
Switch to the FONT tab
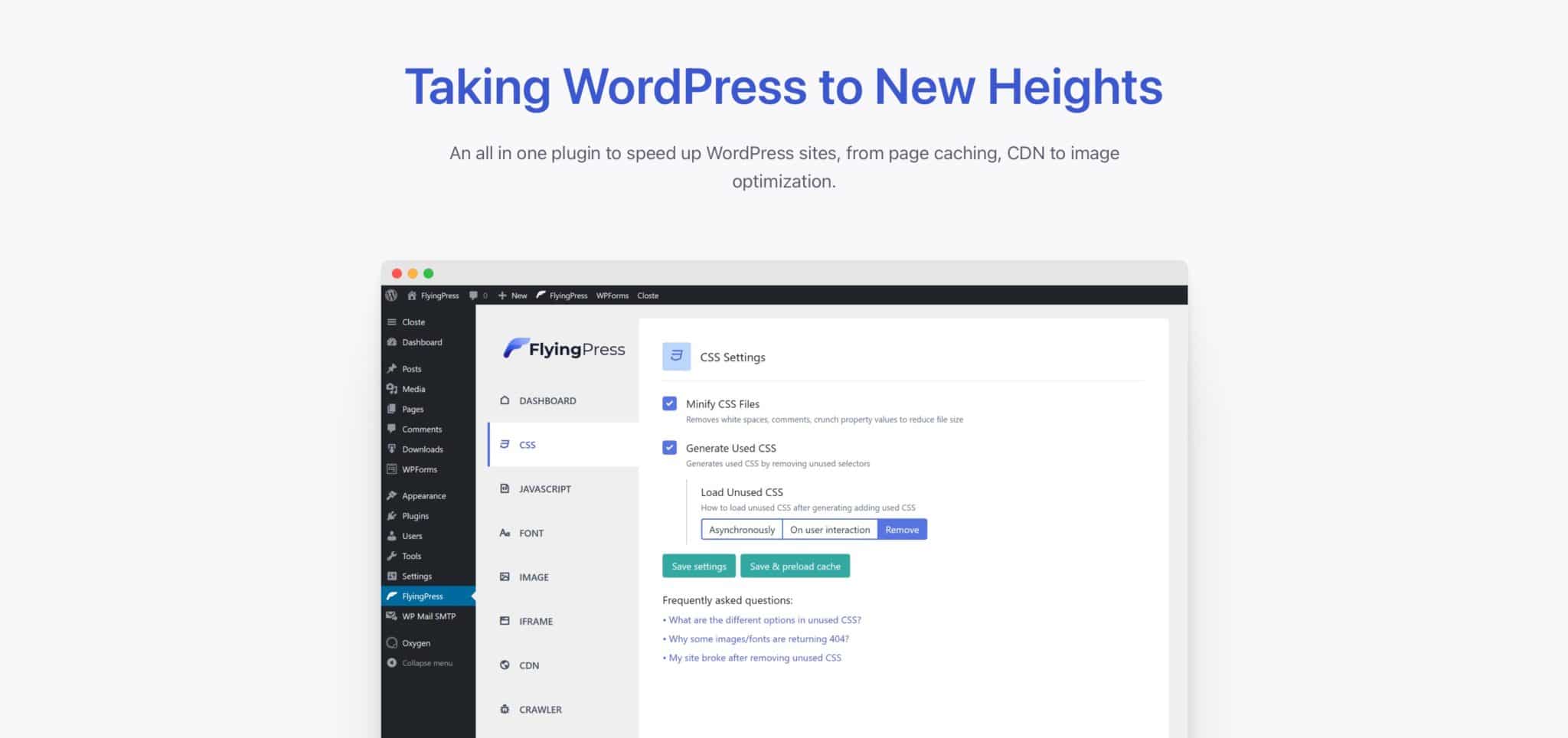563,533
